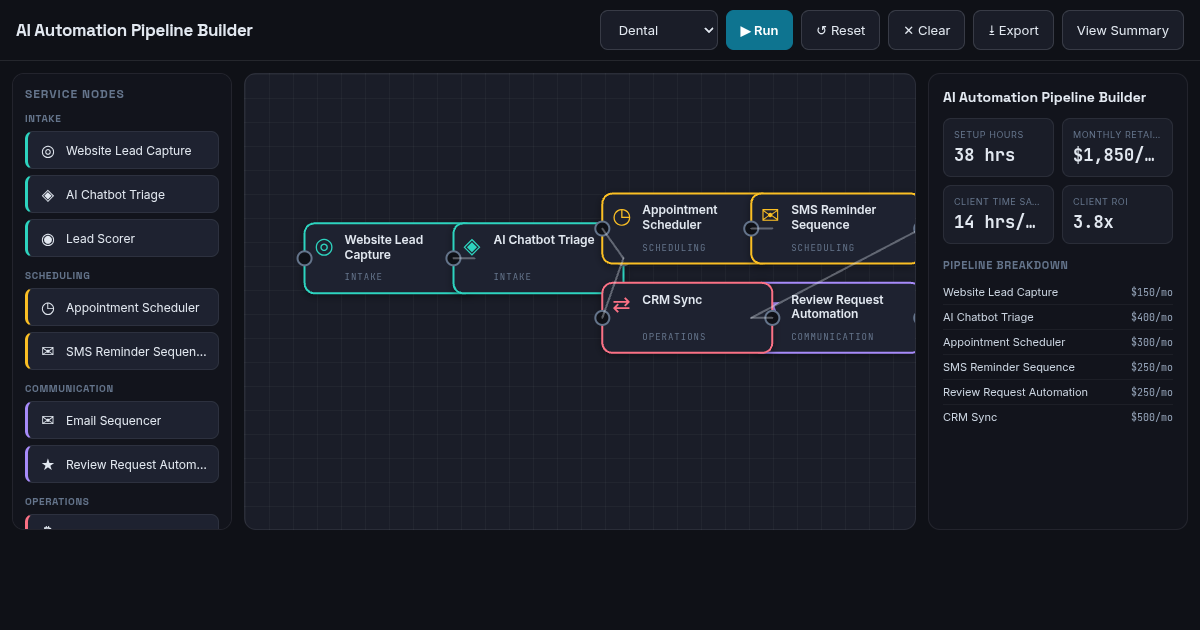Click the input port of CRM Sync node

[602, 318]
